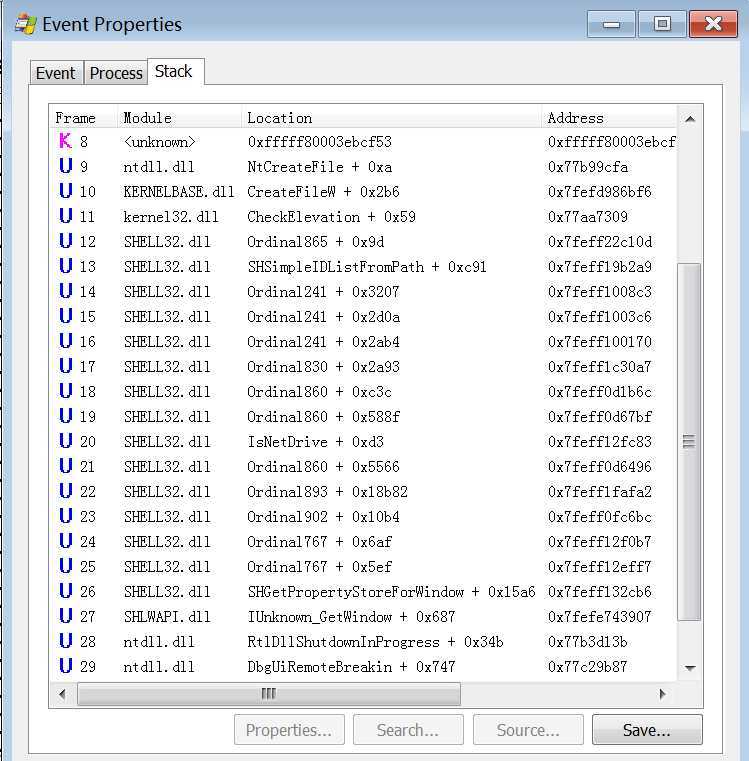Click the U icon beside frame 20
This screenshot has height=761, width=749.
coord(66,441)
